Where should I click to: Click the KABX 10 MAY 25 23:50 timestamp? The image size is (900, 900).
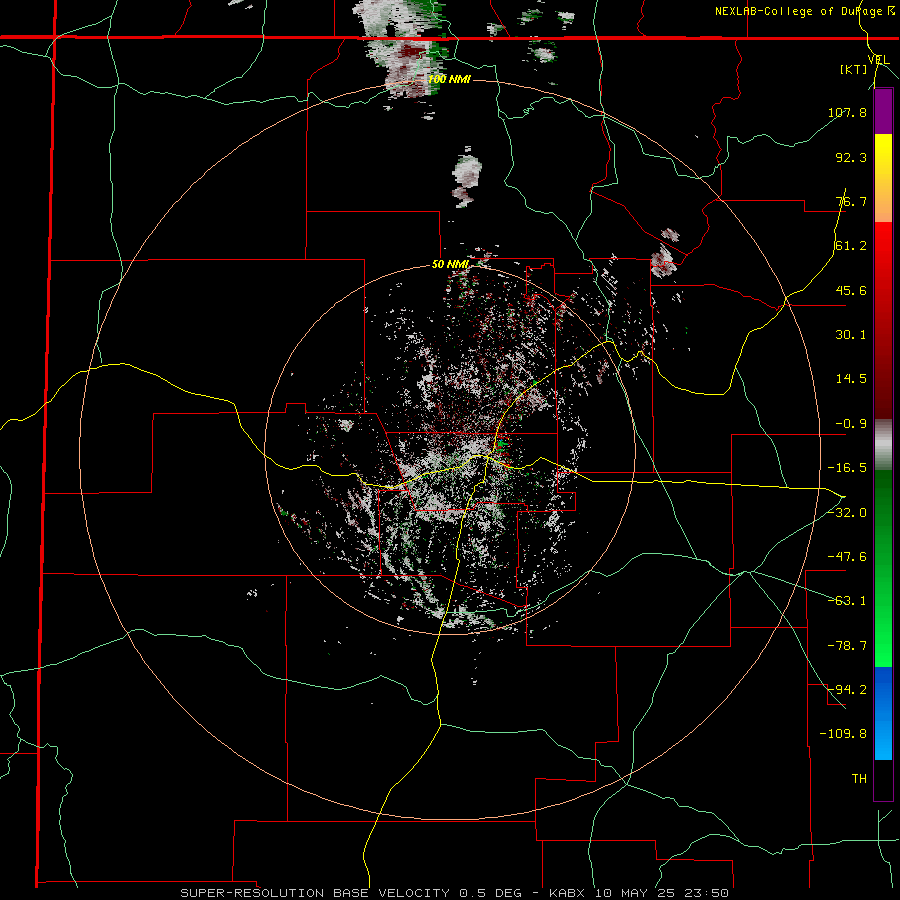(639, 893)
